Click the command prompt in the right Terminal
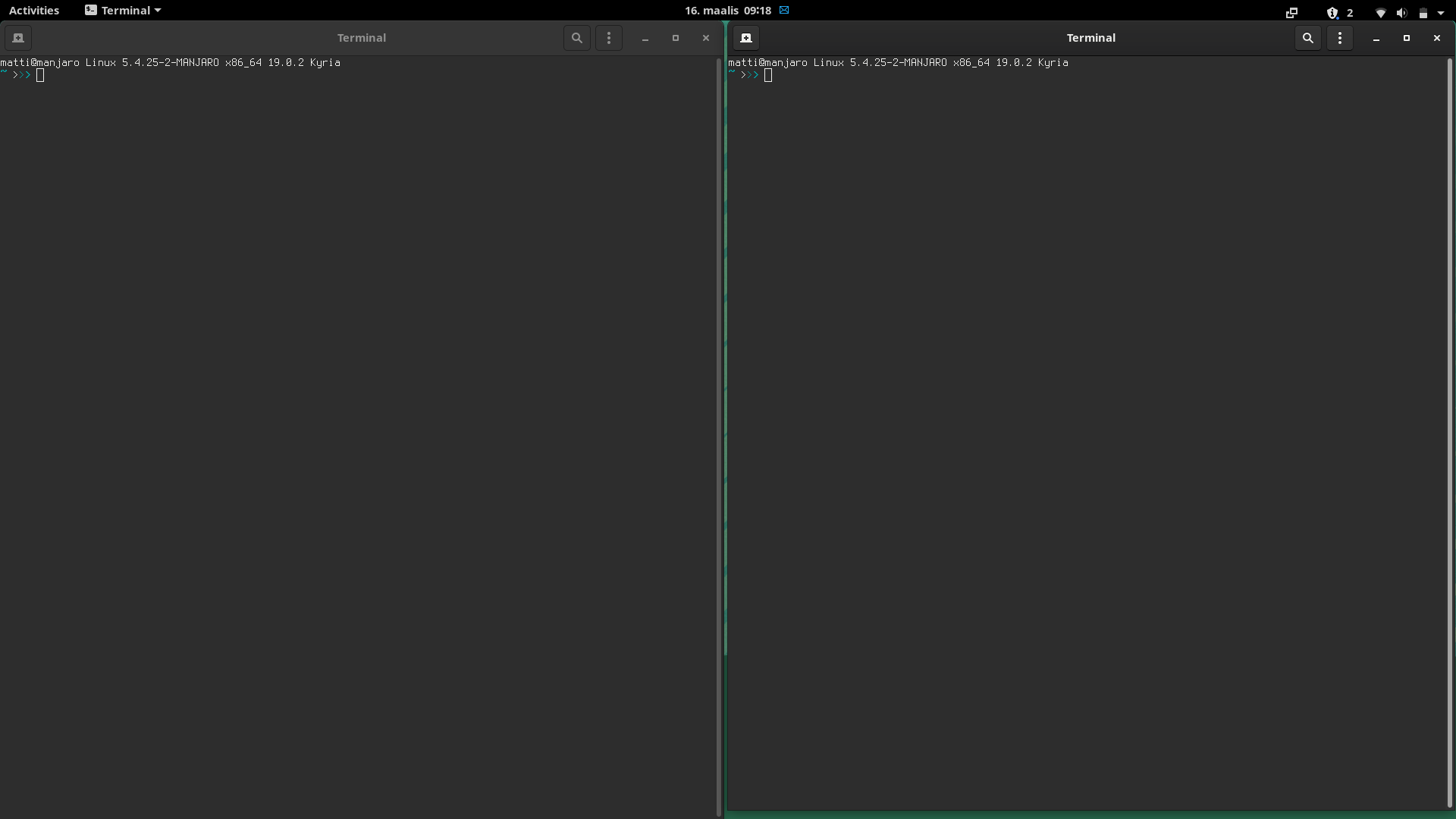Screen dimensions: 1456x819 767,75
